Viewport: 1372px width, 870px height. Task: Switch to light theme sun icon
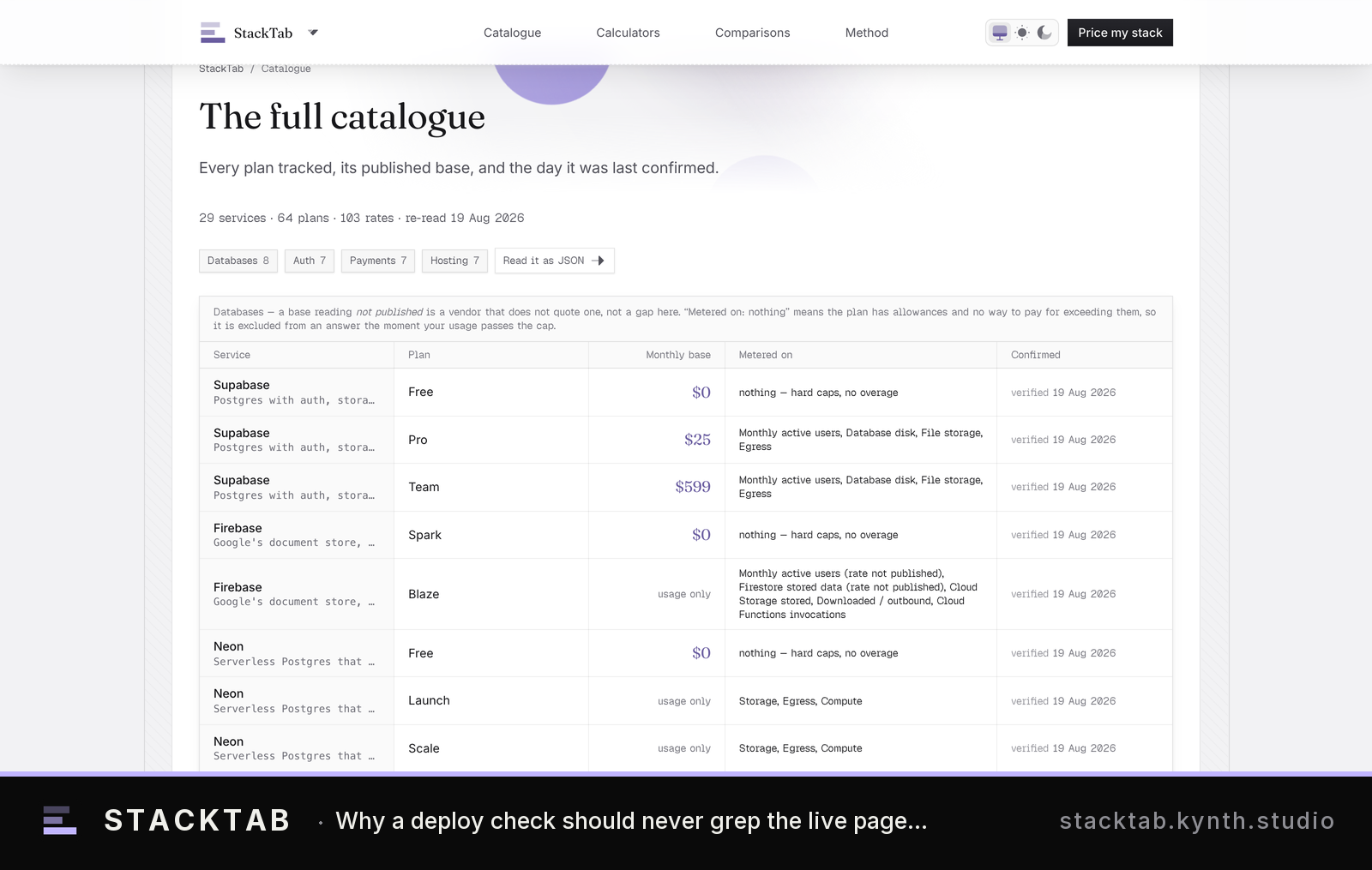[x=1022, y=33]
